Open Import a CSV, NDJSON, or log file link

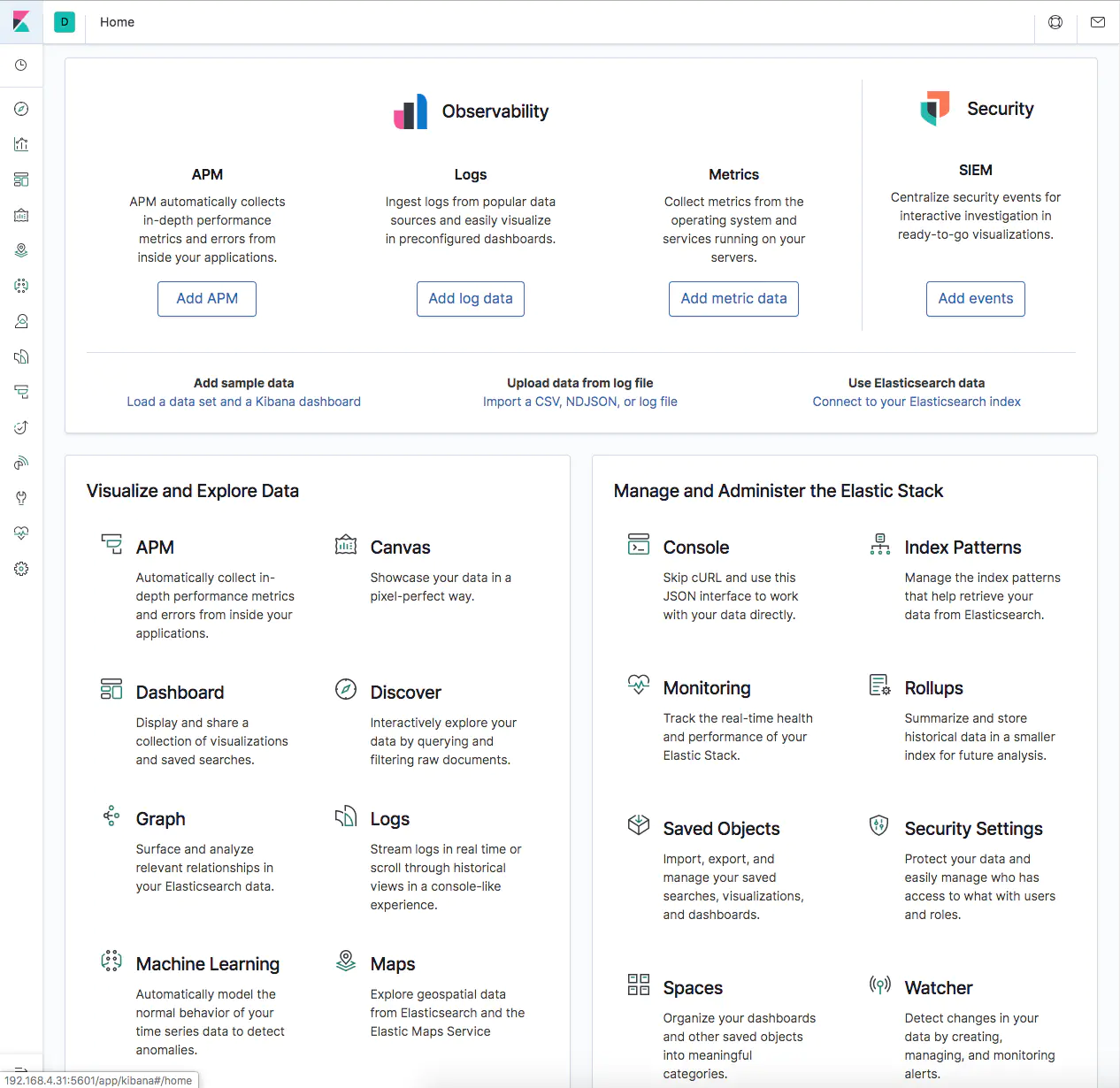pos(580,402)
